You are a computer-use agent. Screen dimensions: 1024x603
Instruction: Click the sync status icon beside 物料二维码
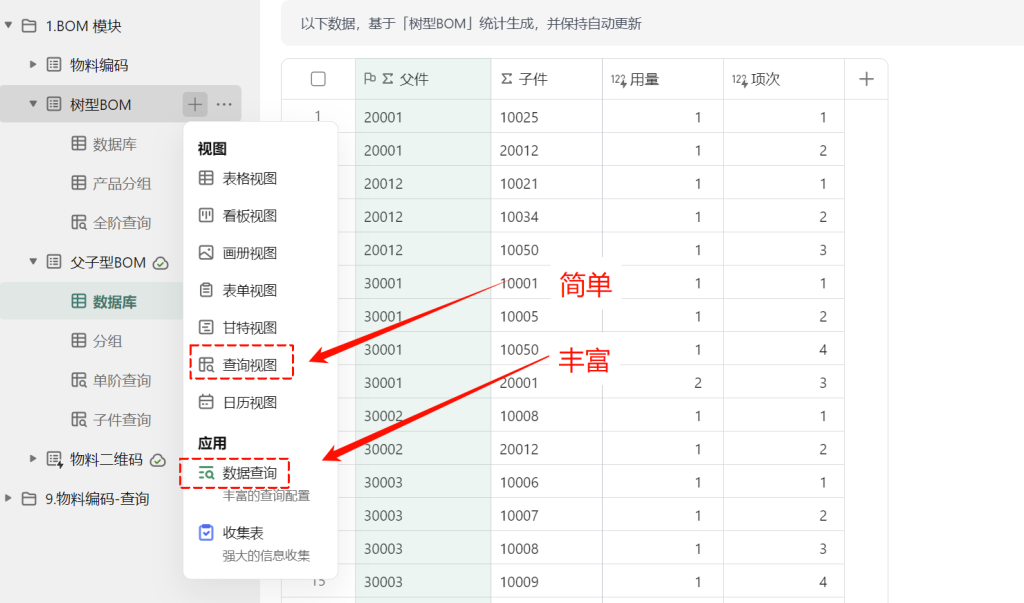coord(158,460)
